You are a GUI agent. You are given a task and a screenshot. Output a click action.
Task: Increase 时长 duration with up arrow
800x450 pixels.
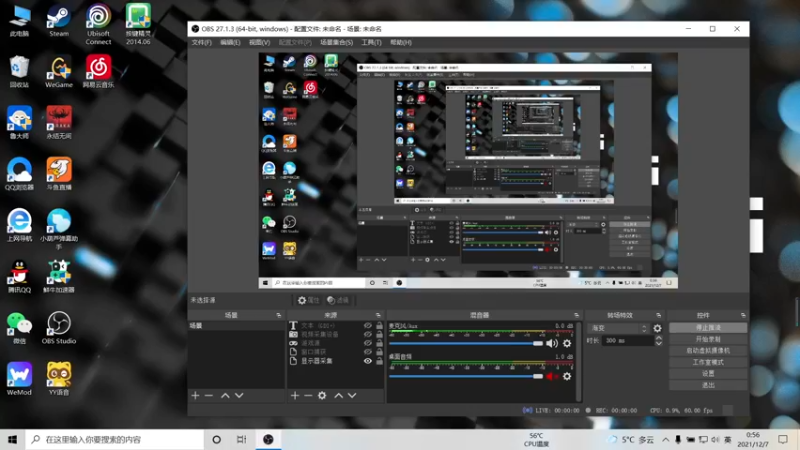(x=659, y=338)
